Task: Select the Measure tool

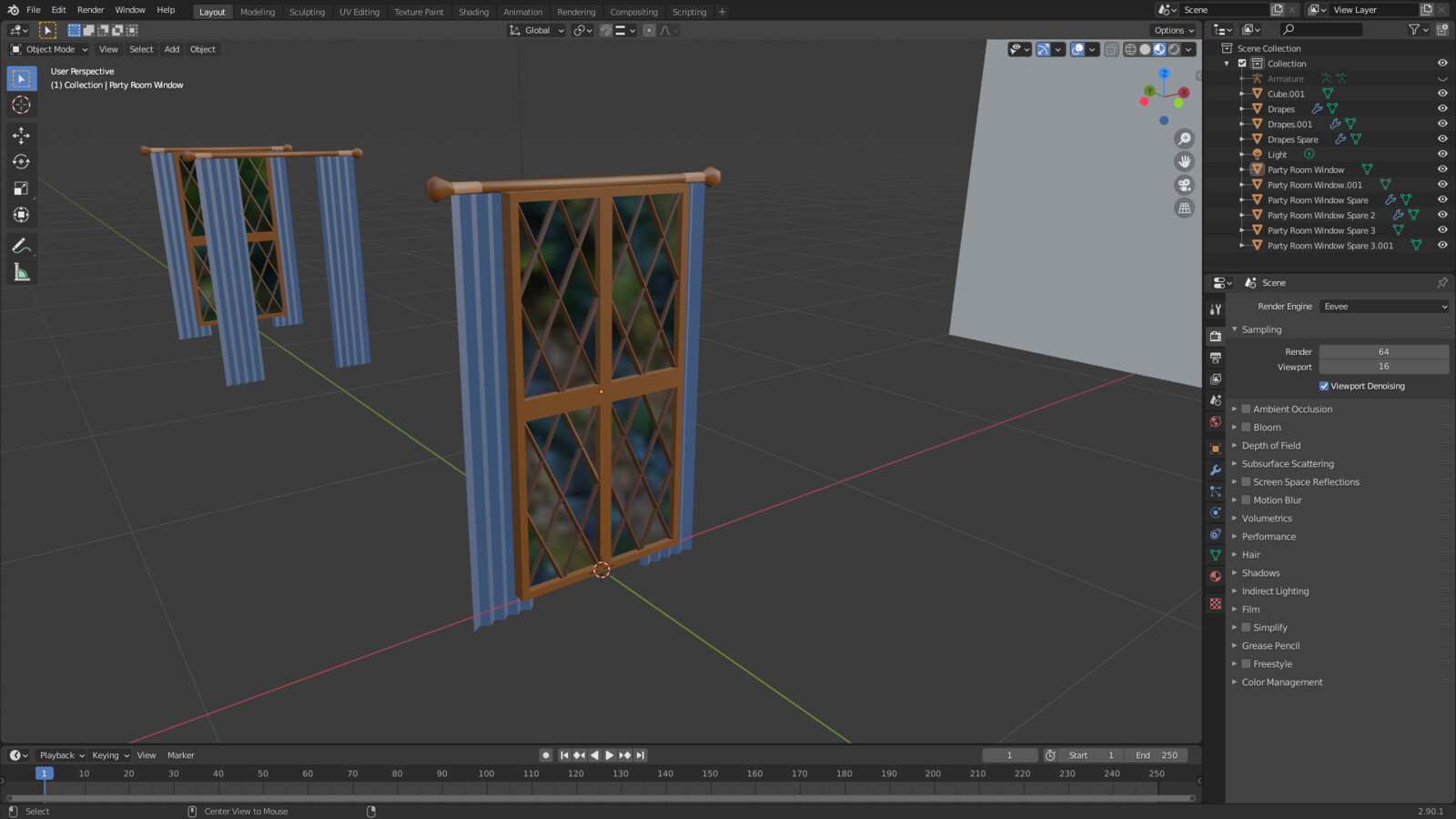Action: point(21,272)
